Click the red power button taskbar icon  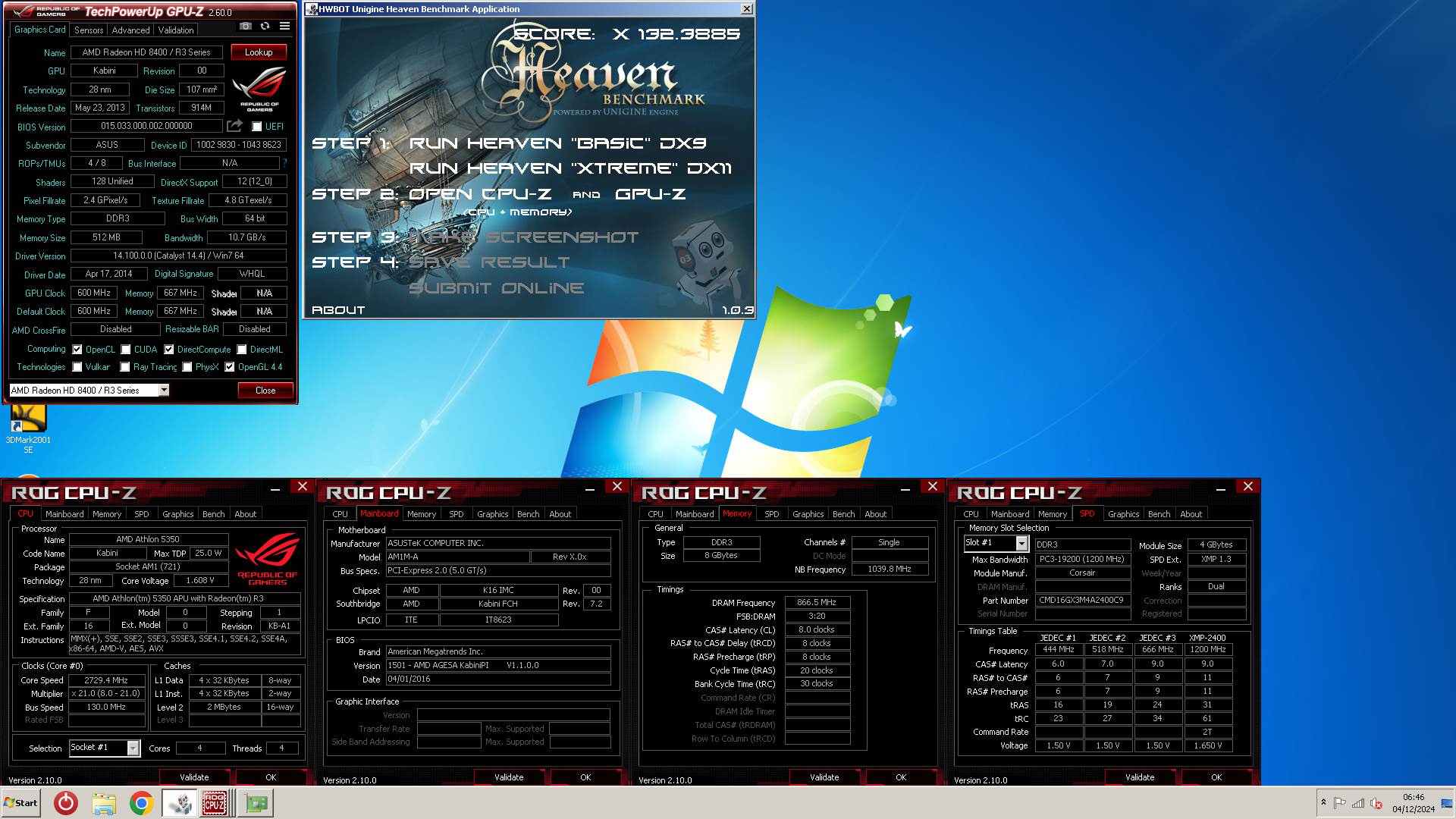pos(66,803)
